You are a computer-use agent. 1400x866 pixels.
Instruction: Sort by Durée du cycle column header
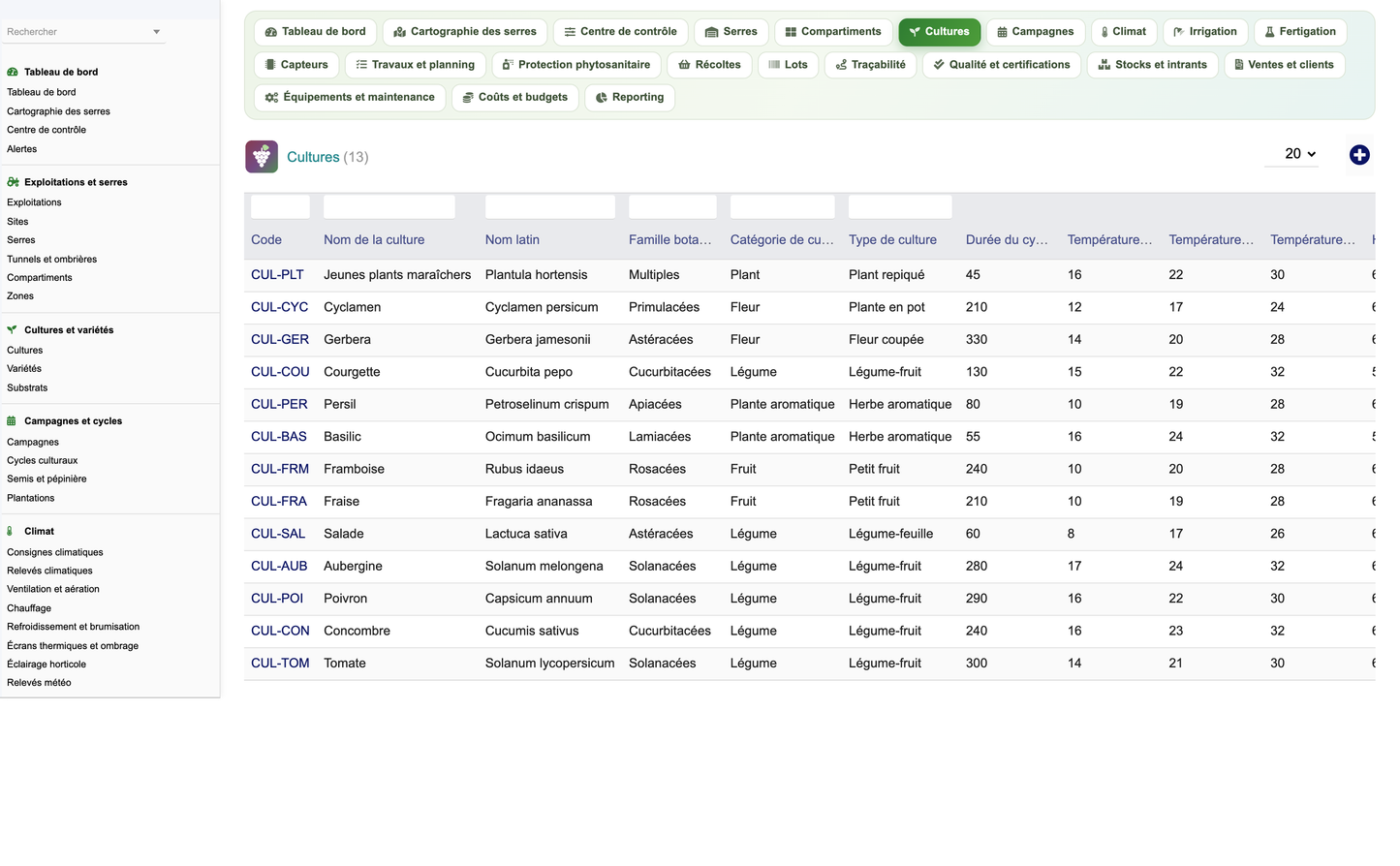pos(1007,240)
